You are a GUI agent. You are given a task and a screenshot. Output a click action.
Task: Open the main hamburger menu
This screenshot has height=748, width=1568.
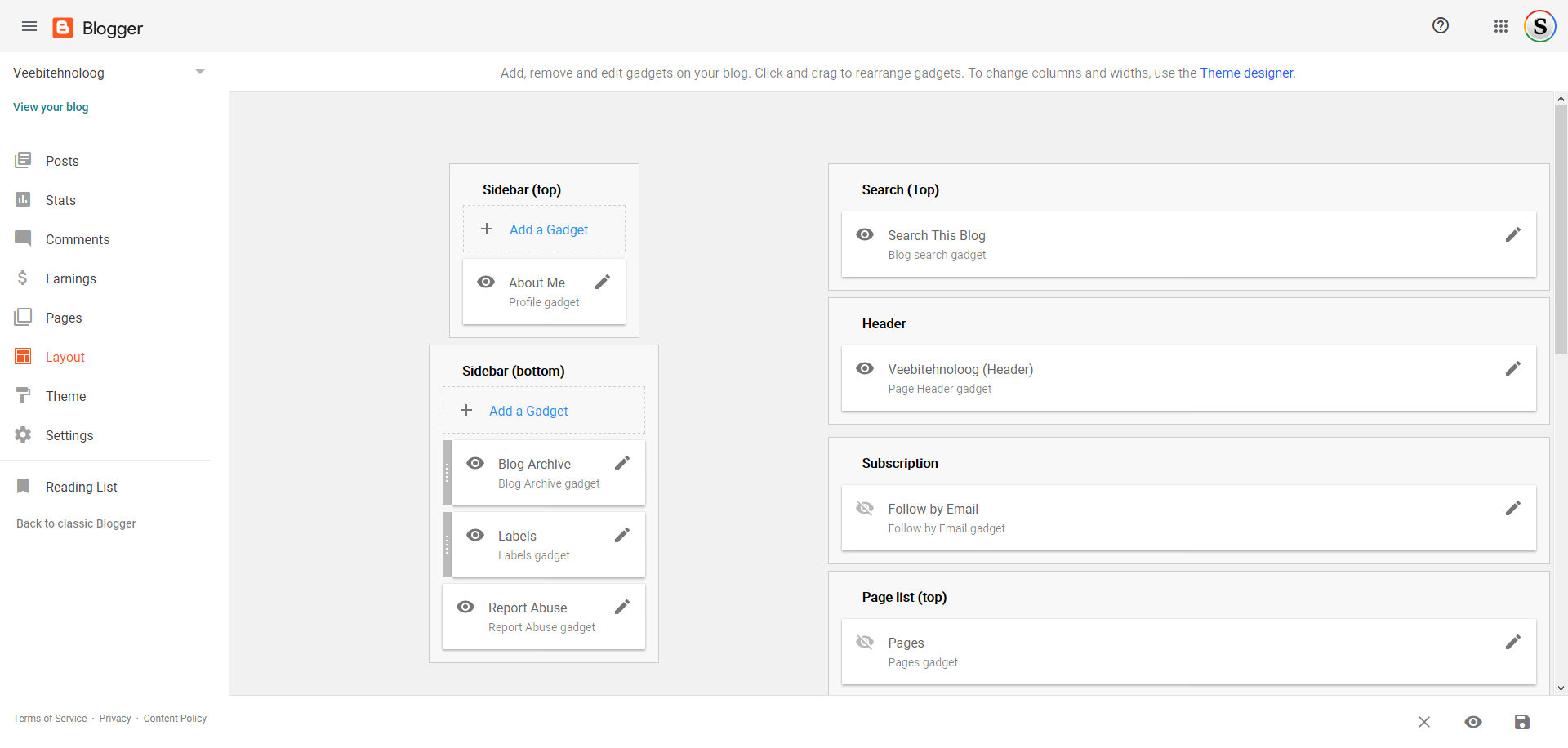pyautogui.click(x=29, y=27)
